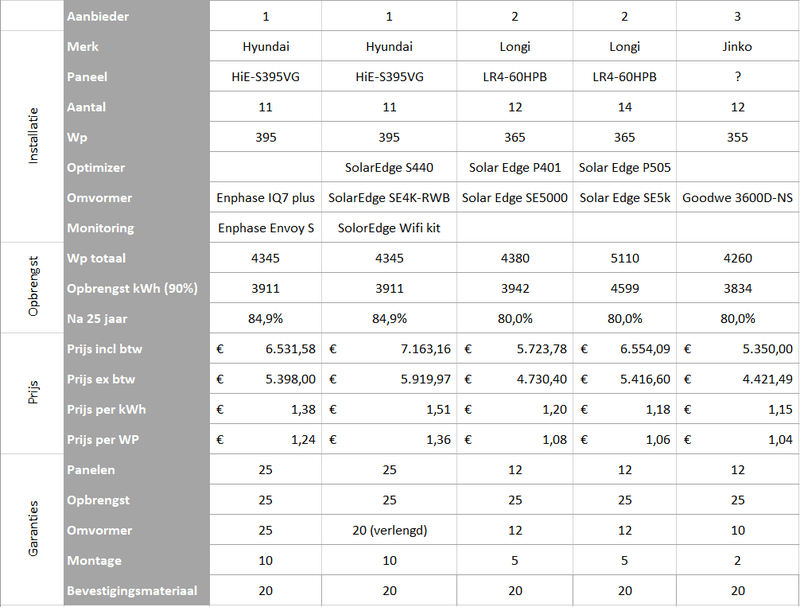Click the Aantal cell showing '14'
Image resolution: width=800 pixels, height=607 pixels.
tap(624, 107)
